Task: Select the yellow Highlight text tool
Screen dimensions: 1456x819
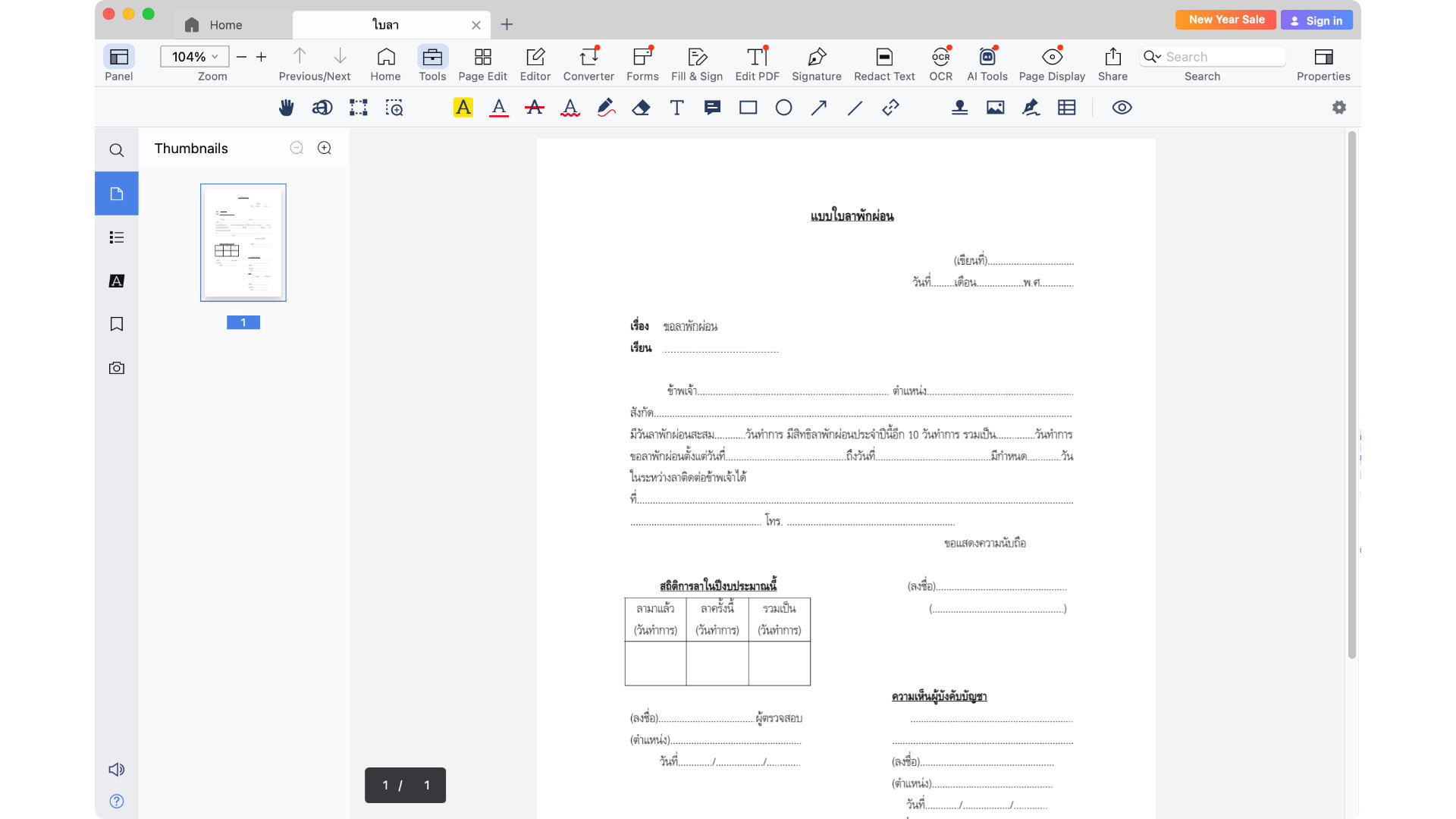Action: coord(463,108)
